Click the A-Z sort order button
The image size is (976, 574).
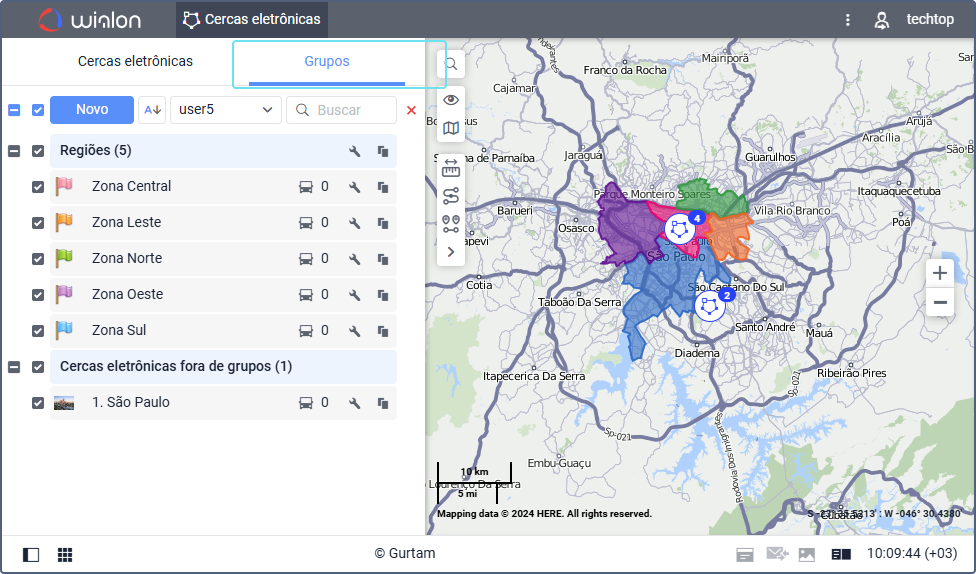152,110
